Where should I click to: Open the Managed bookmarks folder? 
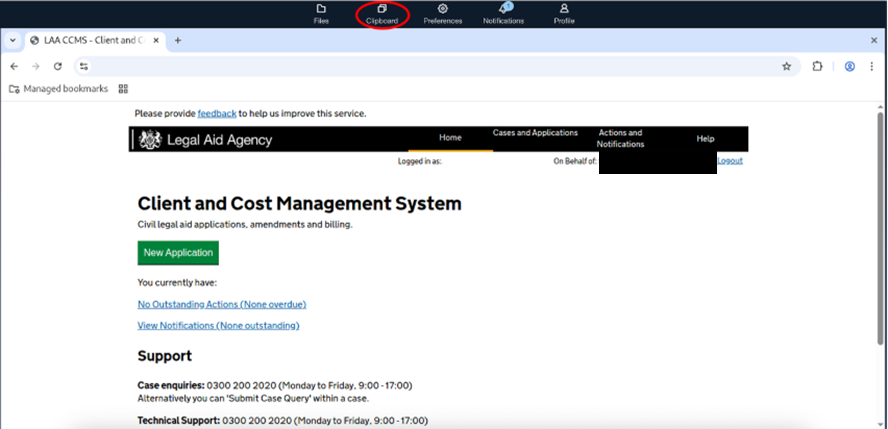pos(58,89)
